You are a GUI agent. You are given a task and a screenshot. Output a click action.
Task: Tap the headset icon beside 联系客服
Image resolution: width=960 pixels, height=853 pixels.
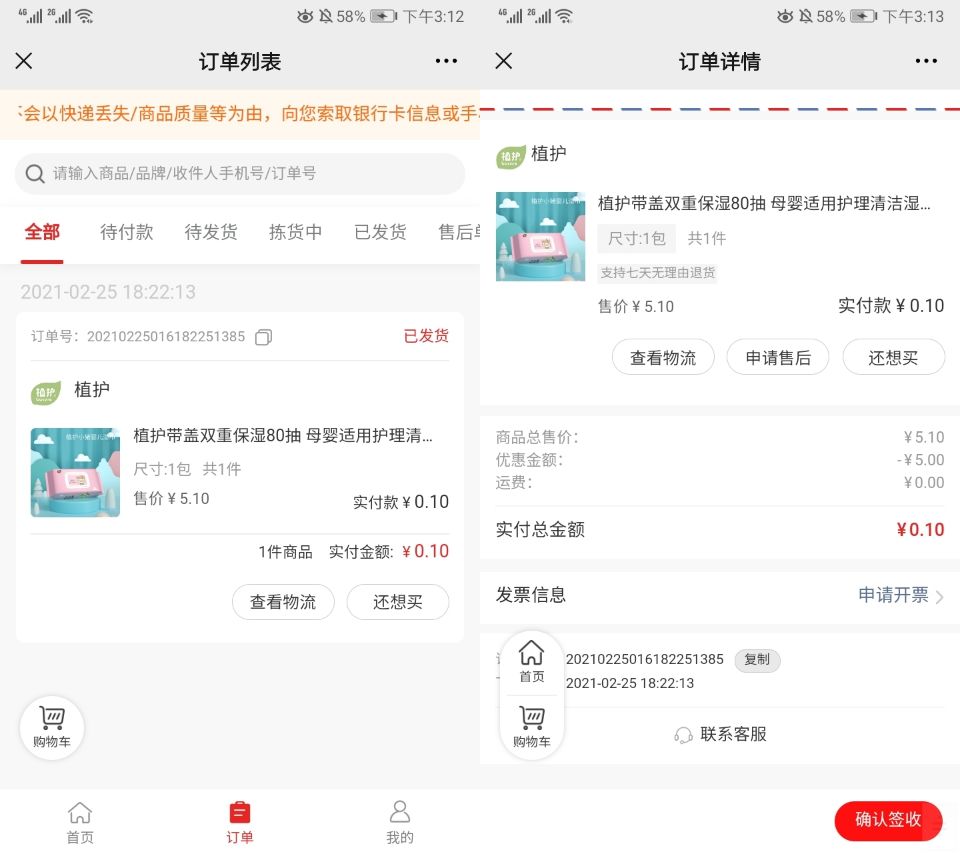pyautogui.click(x=683, y=735)
